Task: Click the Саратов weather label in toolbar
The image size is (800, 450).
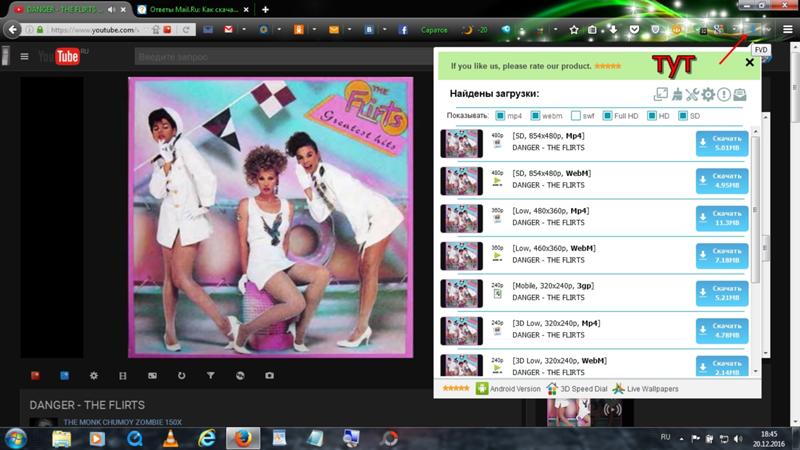Action: 434,30
